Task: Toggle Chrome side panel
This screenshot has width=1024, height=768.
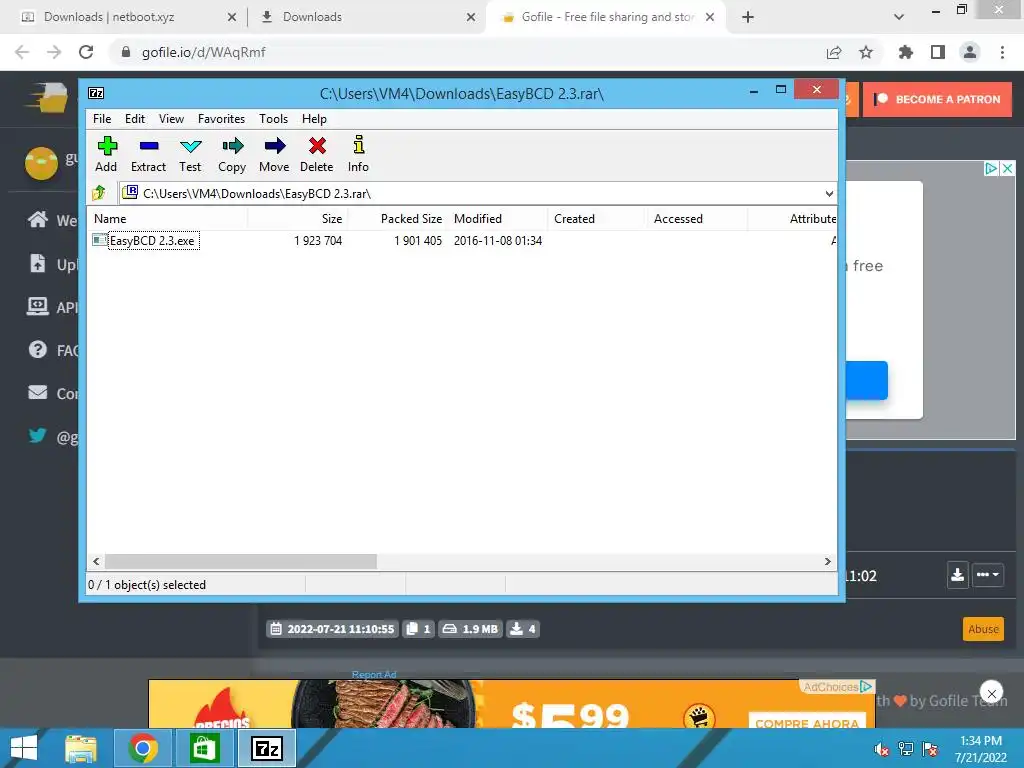Action: click(938, 52)
